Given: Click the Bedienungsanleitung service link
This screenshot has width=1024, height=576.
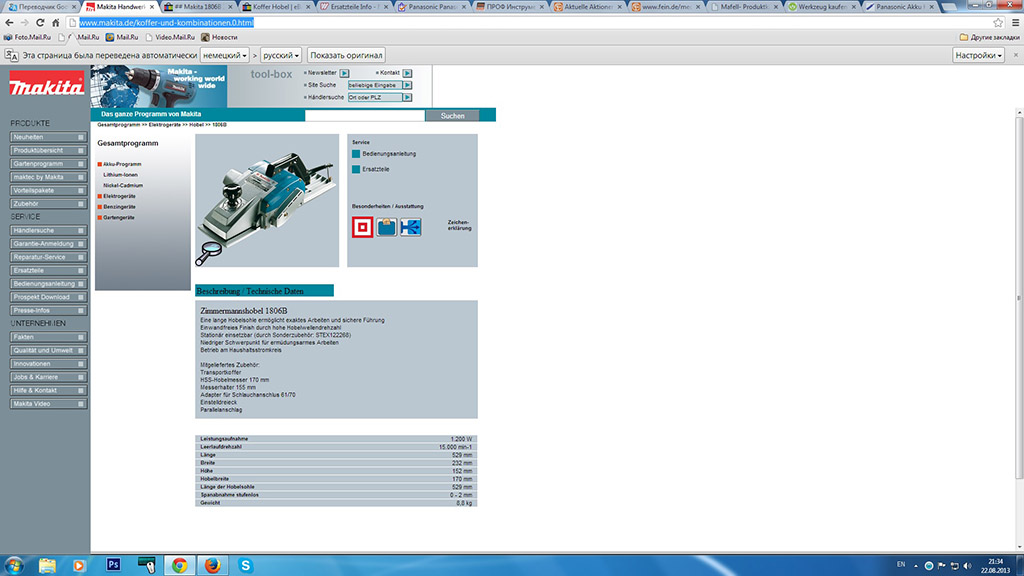Looking at the screenshot, I should [389, 154].
